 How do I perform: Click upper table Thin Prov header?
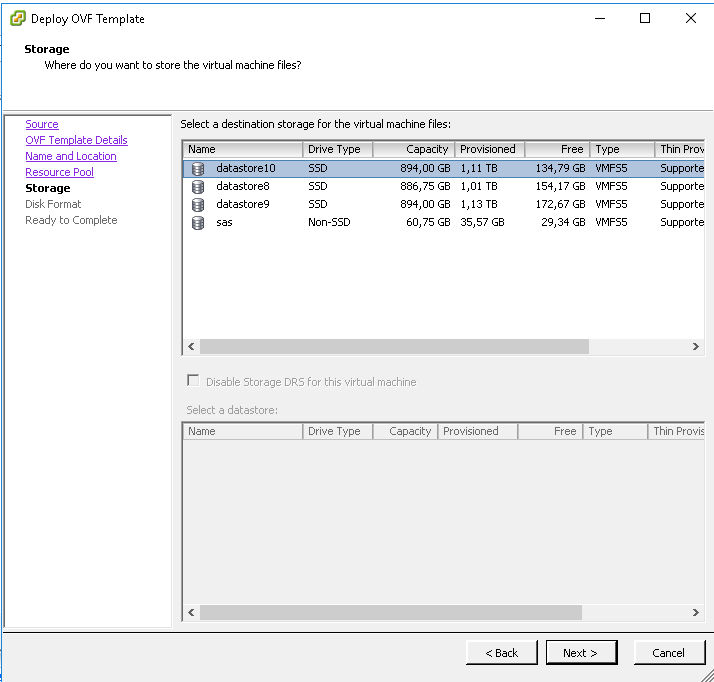pyautogui.click(x=680, y=149)
